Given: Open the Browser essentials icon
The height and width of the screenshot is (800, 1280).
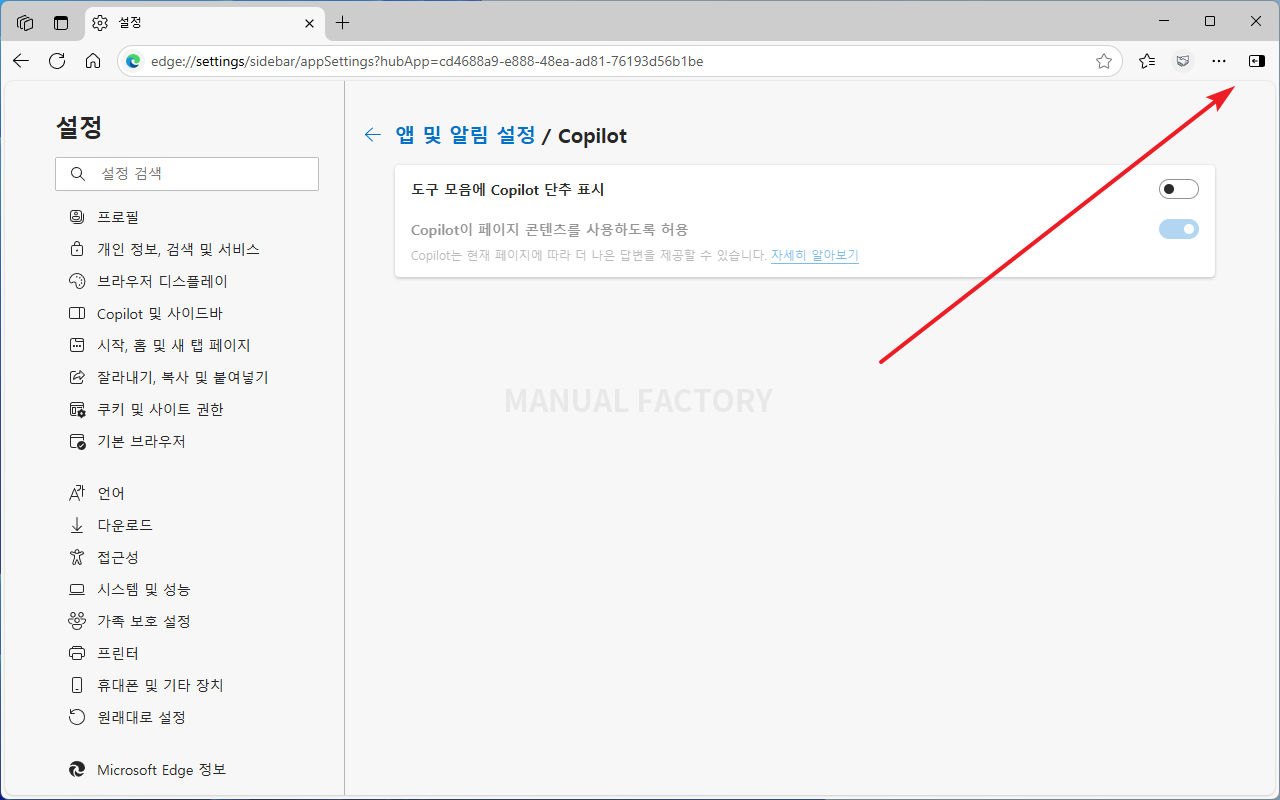Looking at the screenshot, I should pos(1183,61).
